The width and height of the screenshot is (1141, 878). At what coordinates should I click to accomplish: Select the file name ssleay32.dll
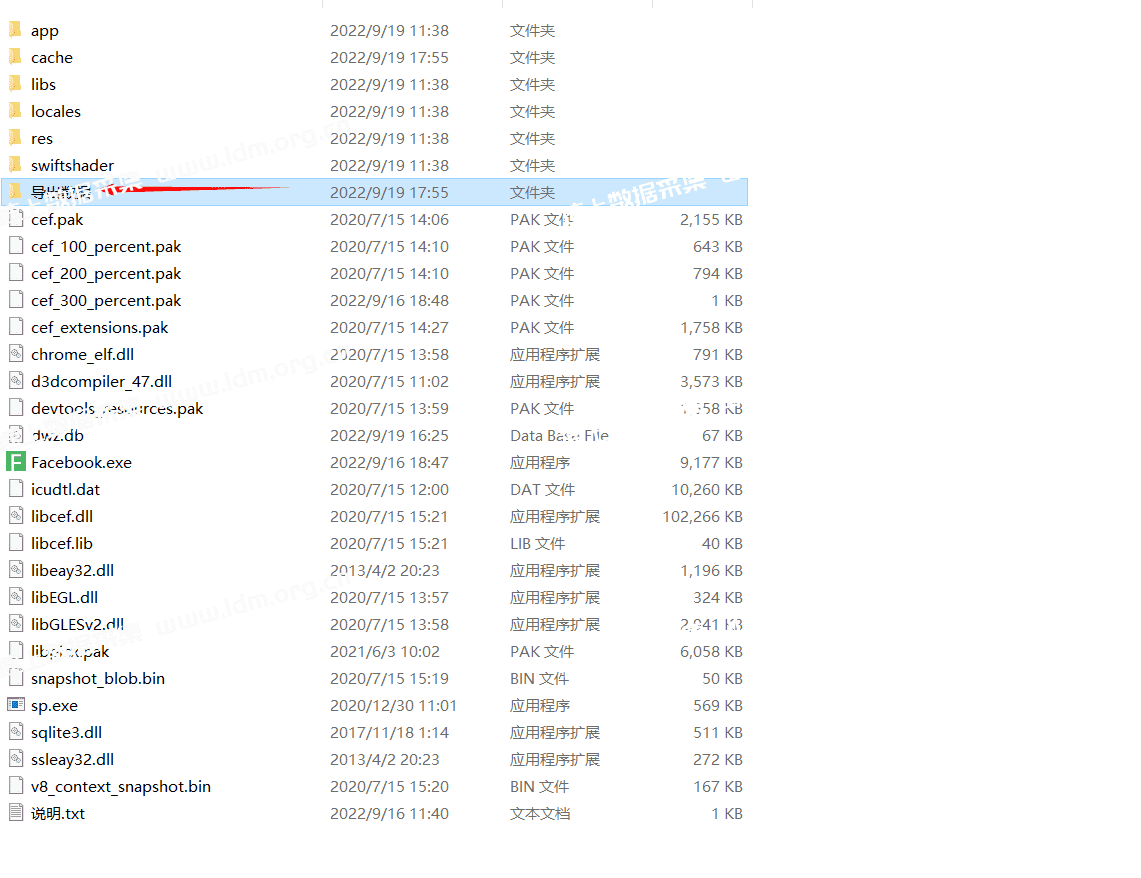73,759
